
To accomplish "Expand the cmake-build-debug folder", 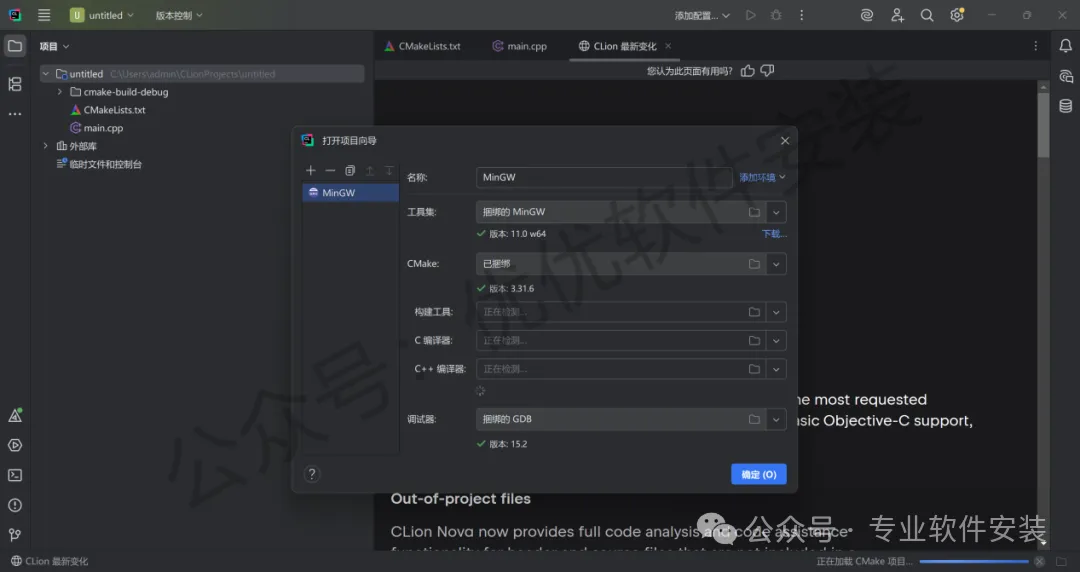I will 60,92.
